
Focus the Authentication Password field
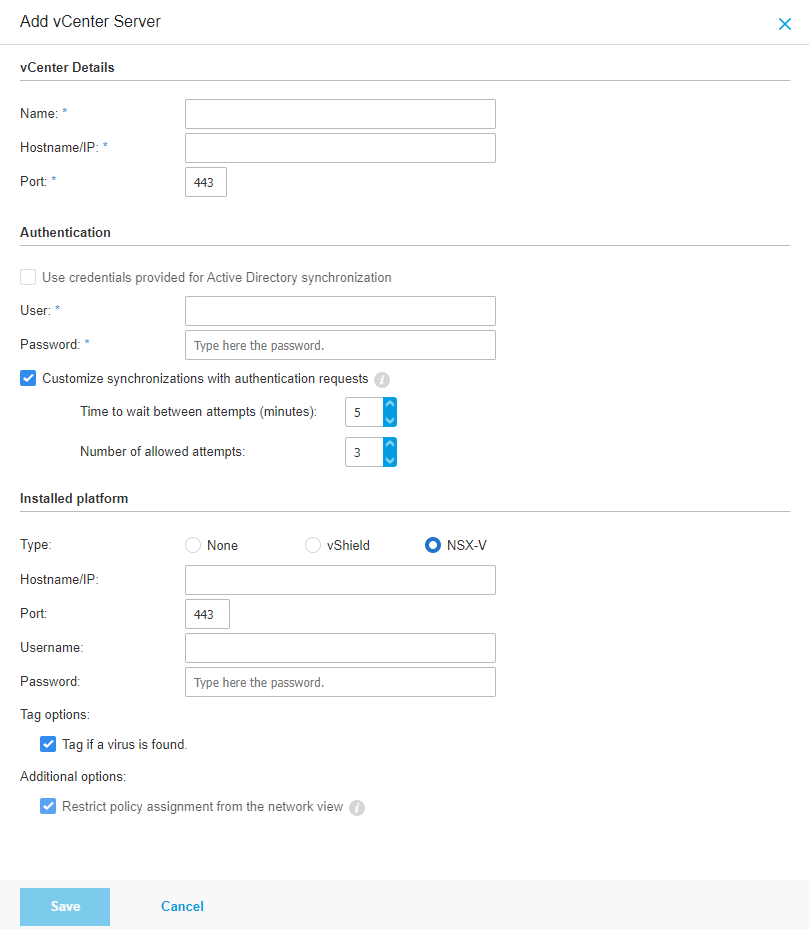coord(340,345)
